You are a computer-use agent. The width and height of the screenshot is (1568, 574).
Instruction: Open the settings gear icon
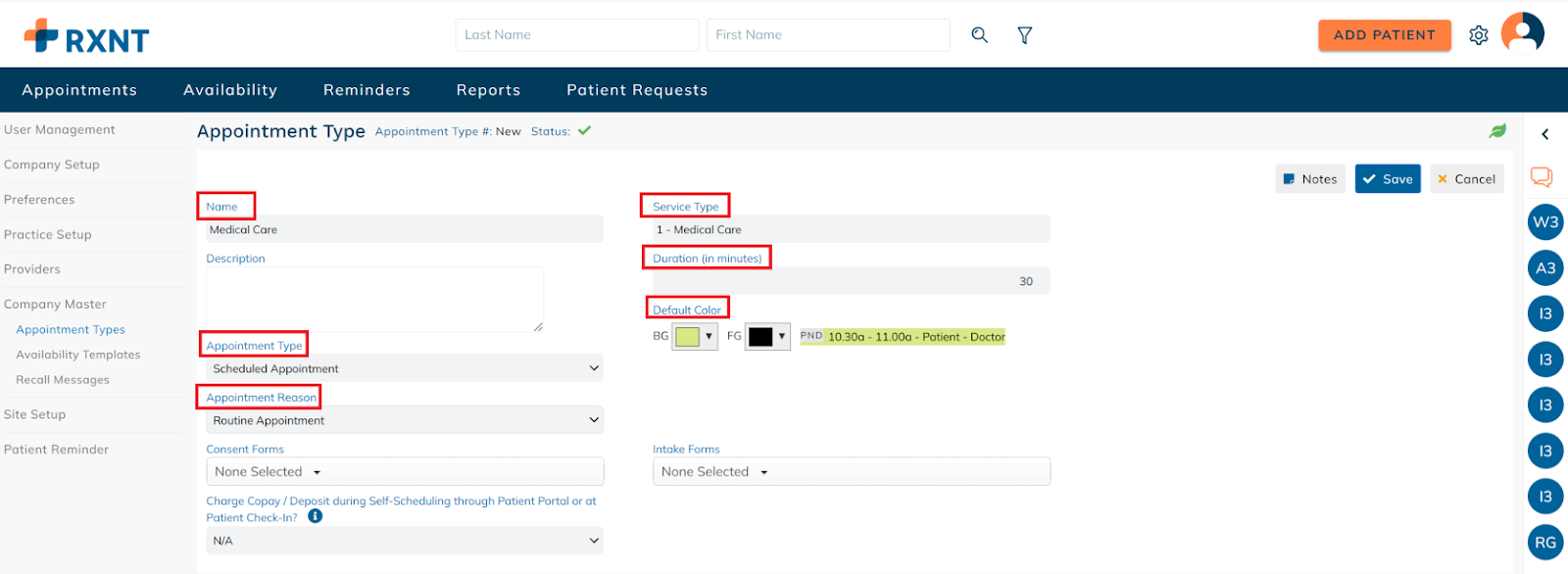tap(1478, 35)
